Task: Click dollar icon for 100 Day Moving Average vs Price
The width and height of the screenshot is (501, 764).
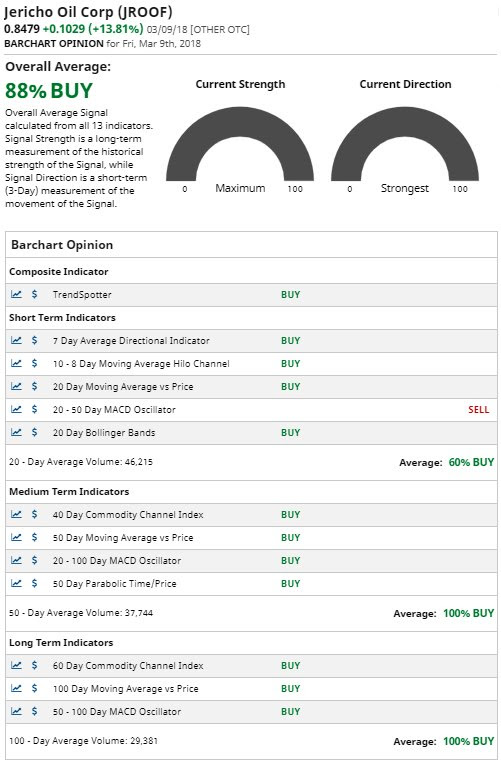Action: (x=34, y=688)
